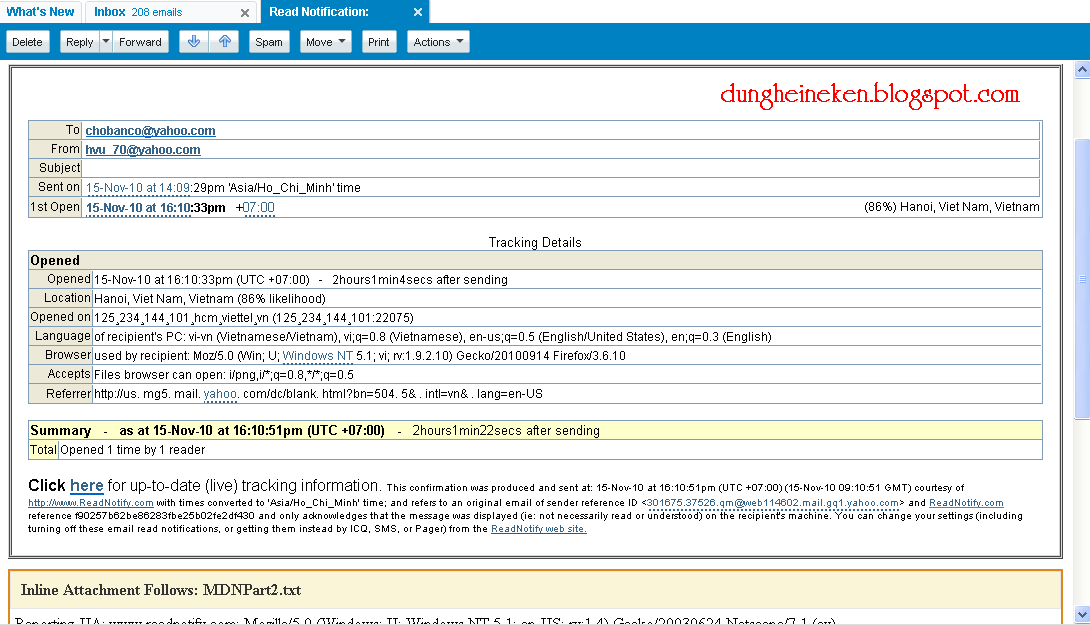1090x625 pixels.
Task: Open ReadNotify.com link after 'and'
Action: pyautogui.click(x=966, y=503)
